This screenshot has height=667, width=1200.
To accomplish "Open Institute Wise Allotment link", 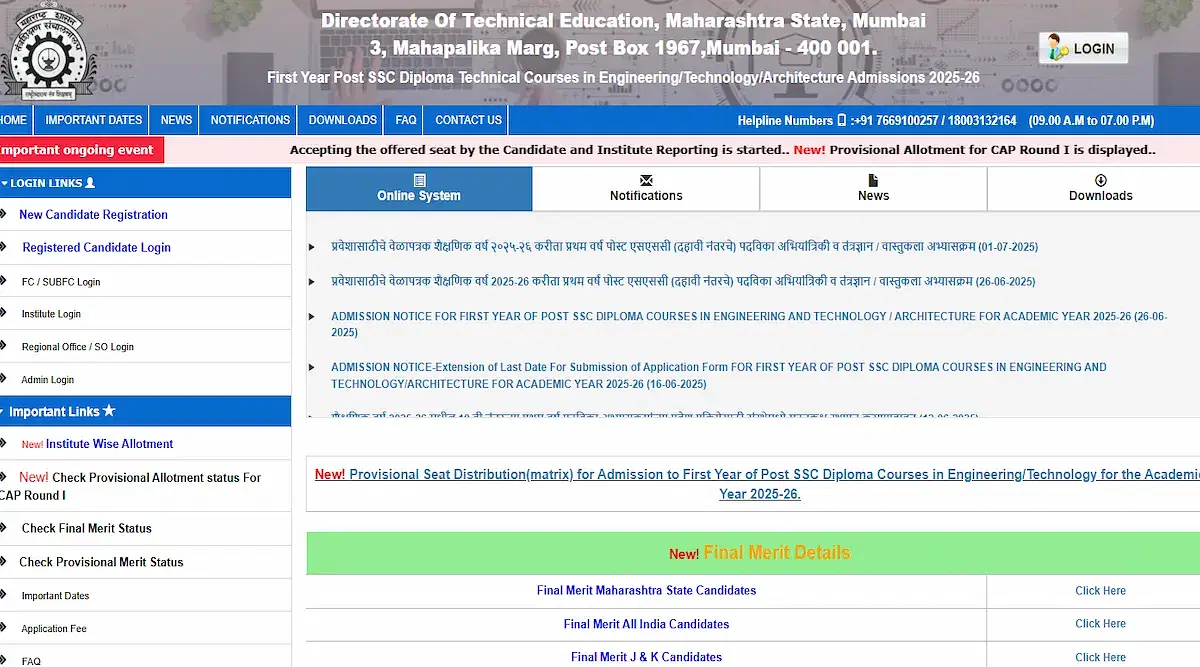I will (109, 444).
